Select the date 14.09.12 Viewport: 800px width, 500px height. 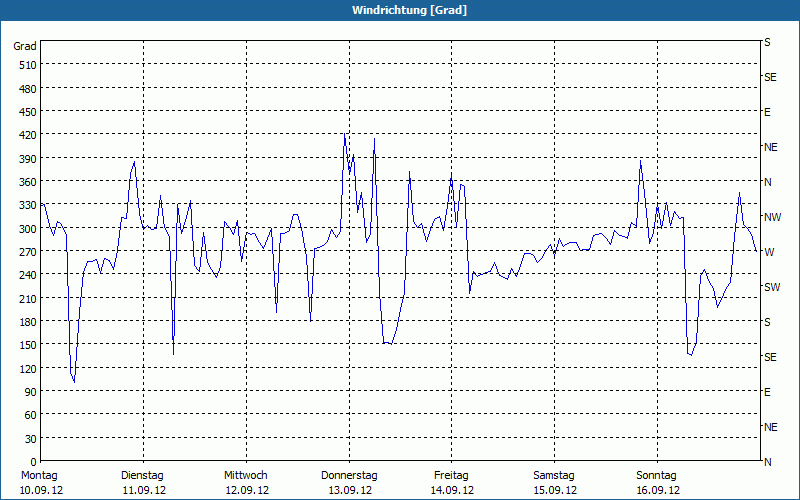click(x=452, y=490)
